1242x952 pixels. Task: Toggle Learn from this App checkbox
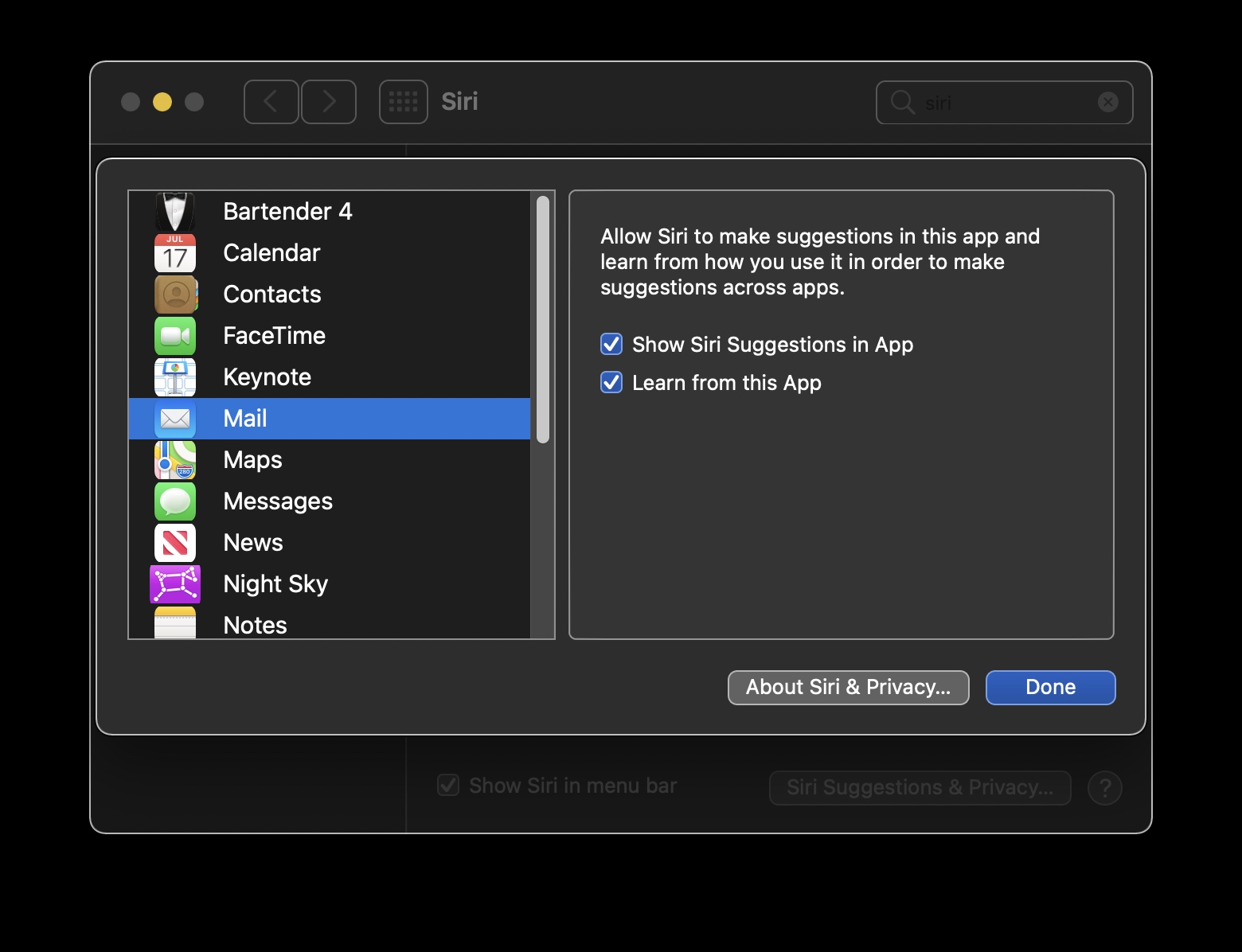[611, 382]
